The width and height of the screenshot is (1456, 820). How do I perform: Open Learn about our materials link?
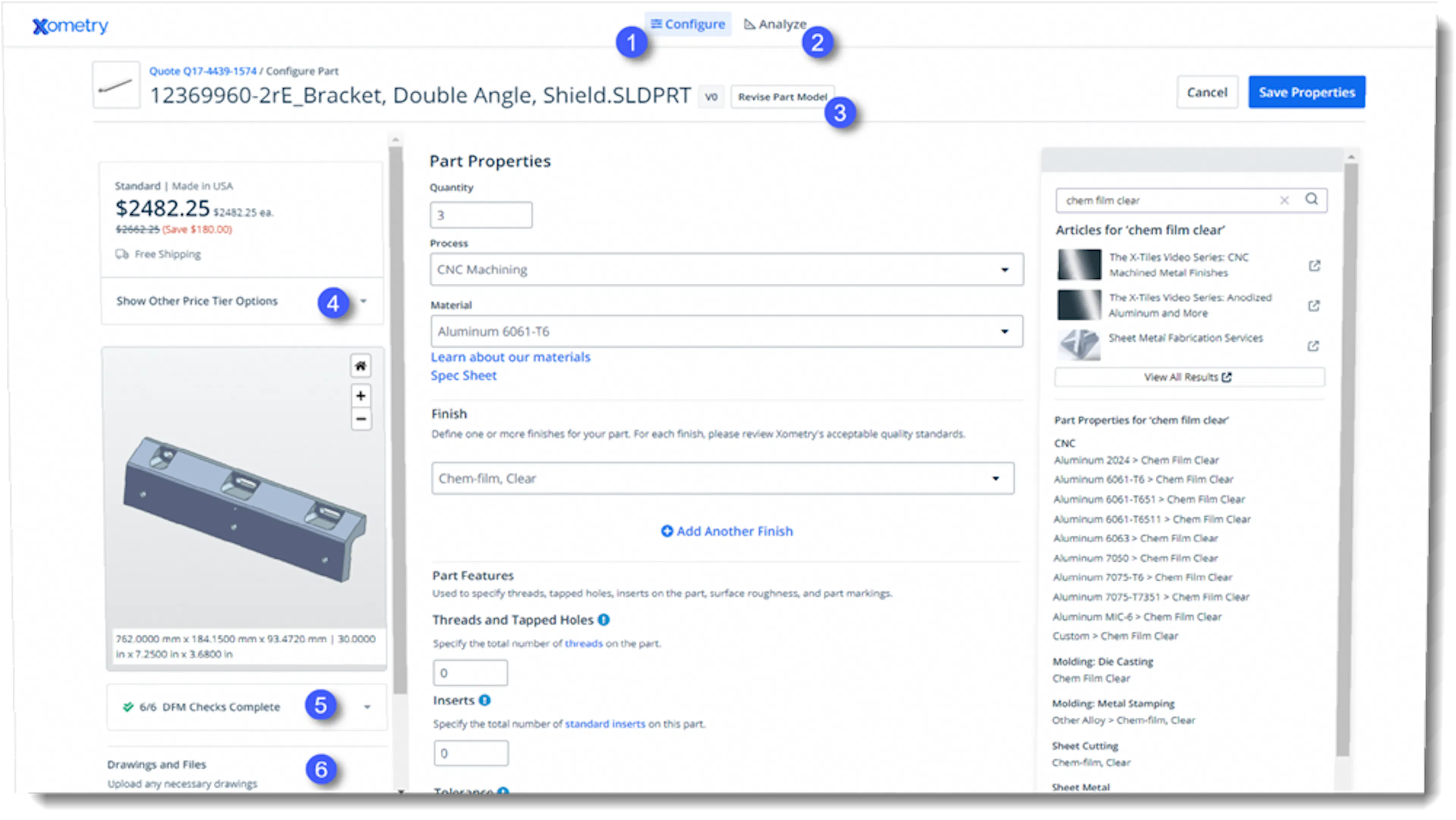point(510,357)
